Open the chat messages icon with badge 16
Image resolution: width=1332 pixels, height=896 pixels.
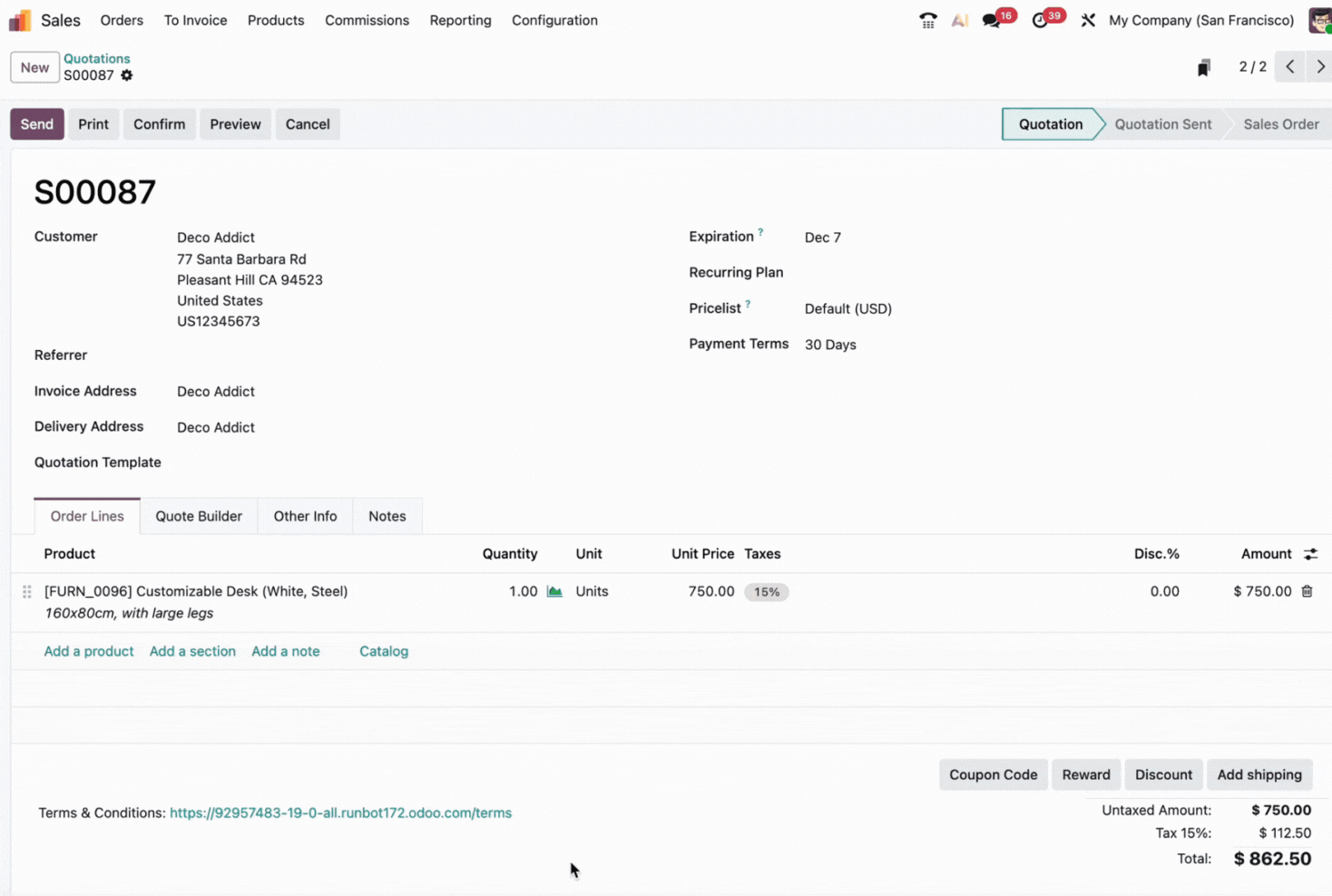[992, 20]
